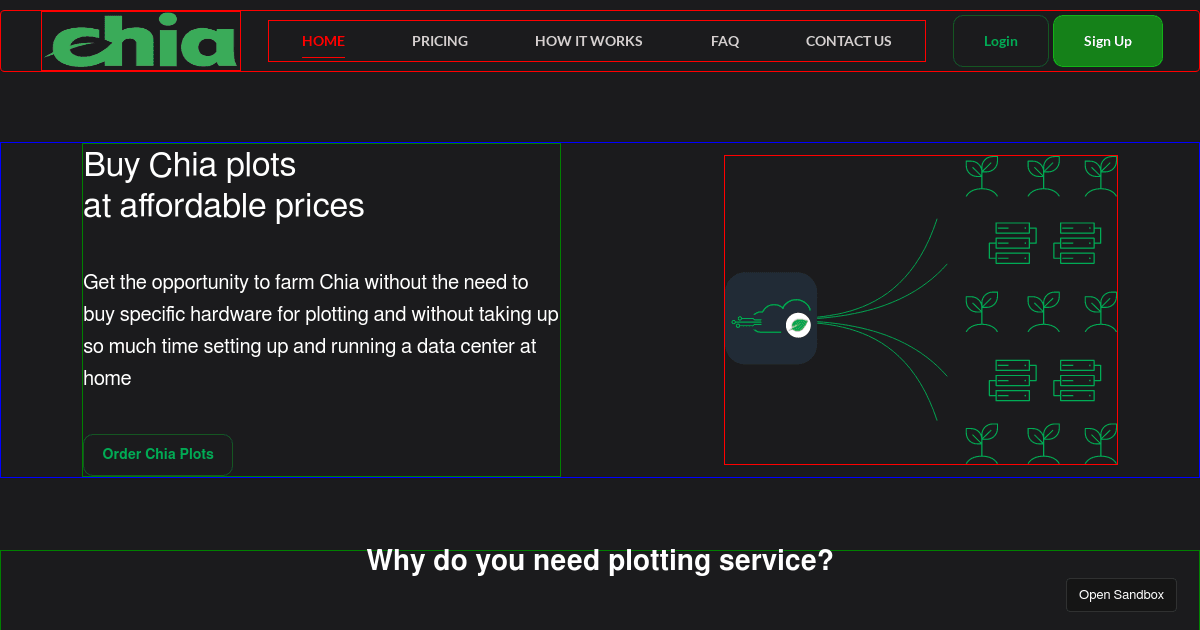Click the green Sign Up button

(x=1107, y=41)
